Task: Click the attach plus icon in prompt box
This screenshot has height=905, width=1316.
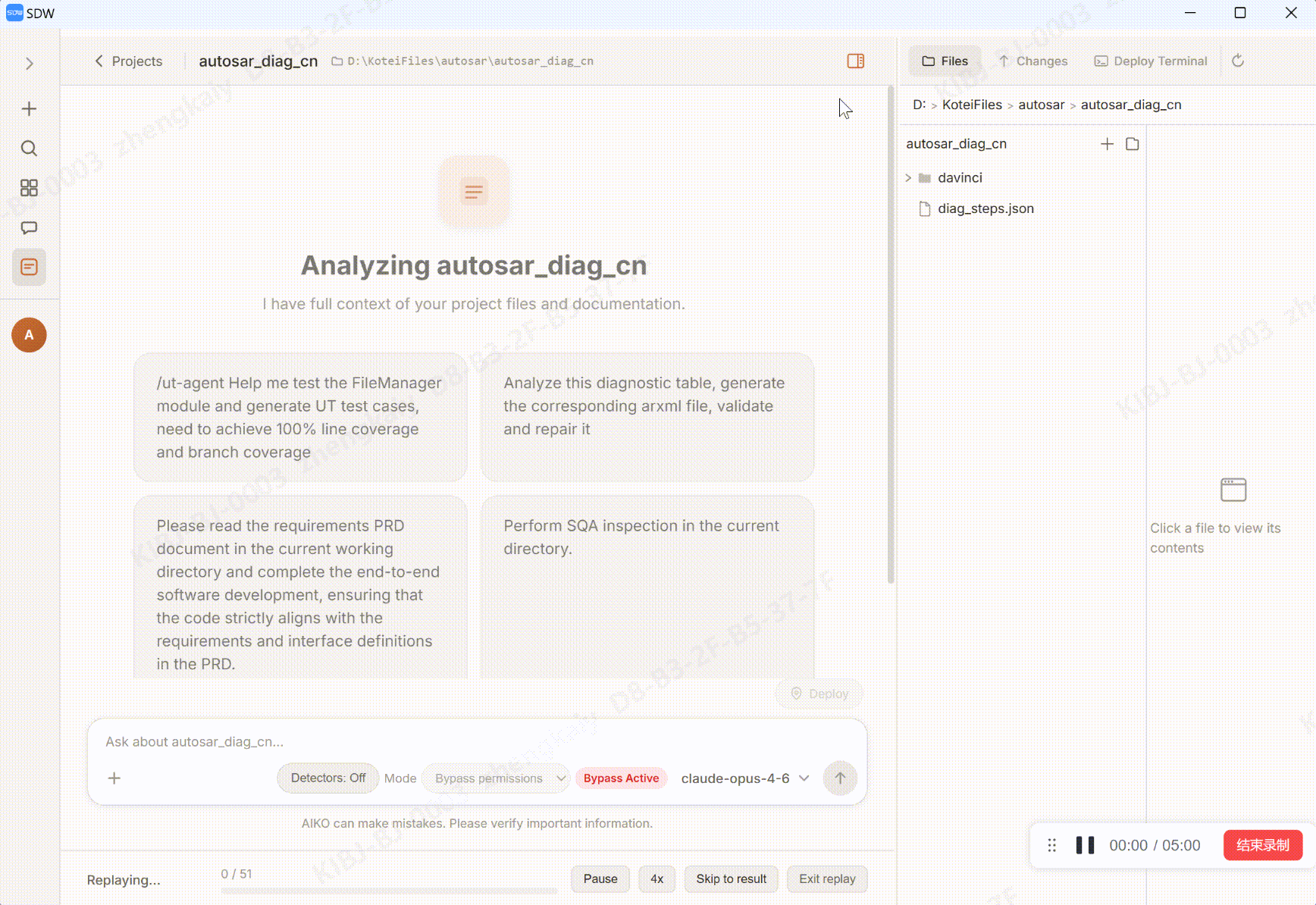Action: click(x=114, y=778)
